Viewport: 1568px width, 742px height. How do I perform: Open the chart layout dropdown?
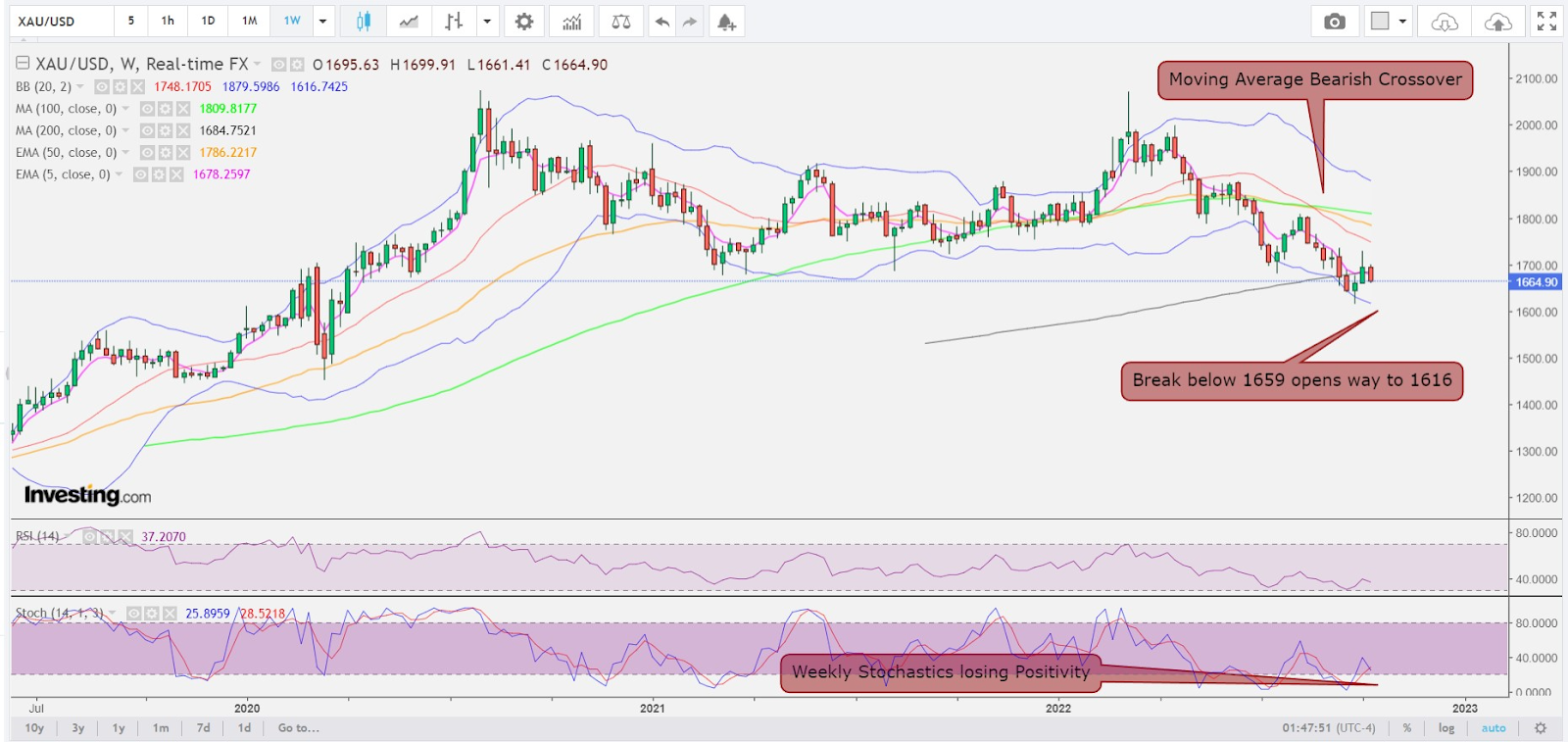[x=1401, y=22]
